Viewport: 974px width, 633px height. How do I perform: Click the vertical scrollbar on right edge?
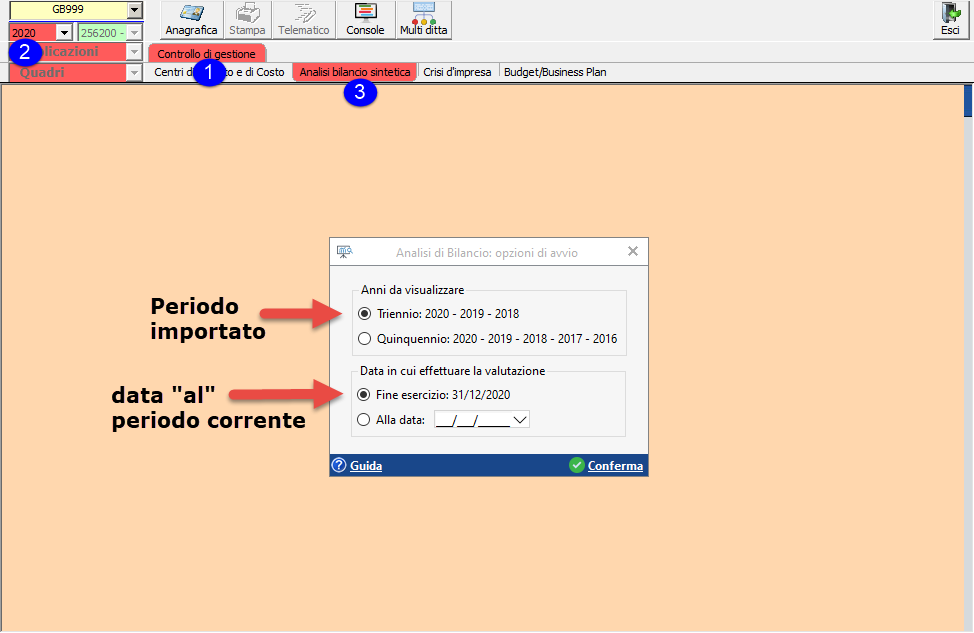pos(968,103)
